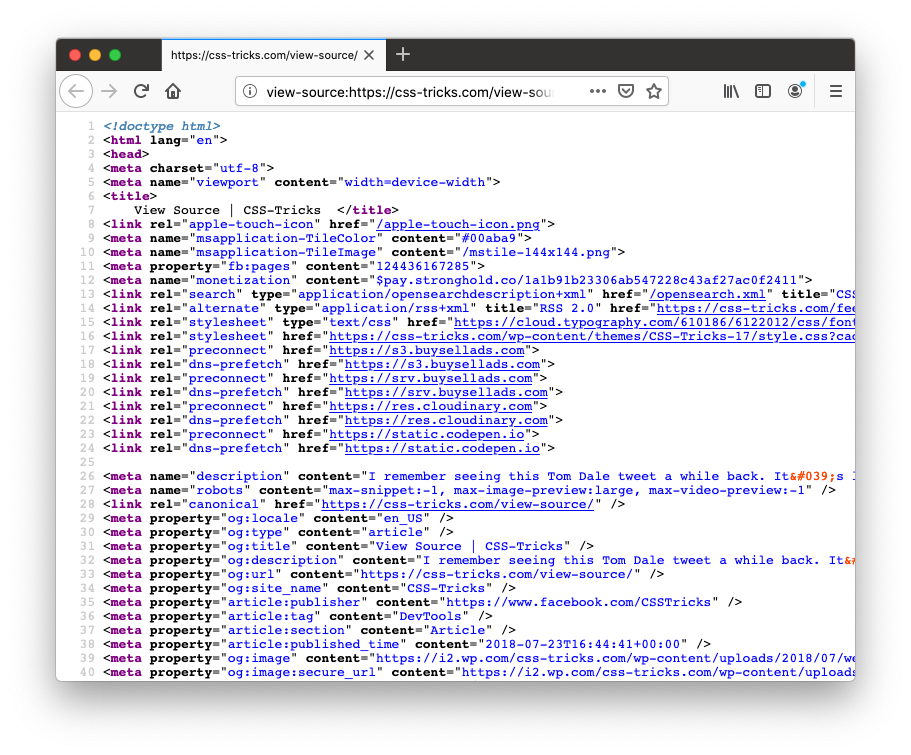
Task: Click the 'View Source | CSS-Tricks' title text
Action: [228, 210]
